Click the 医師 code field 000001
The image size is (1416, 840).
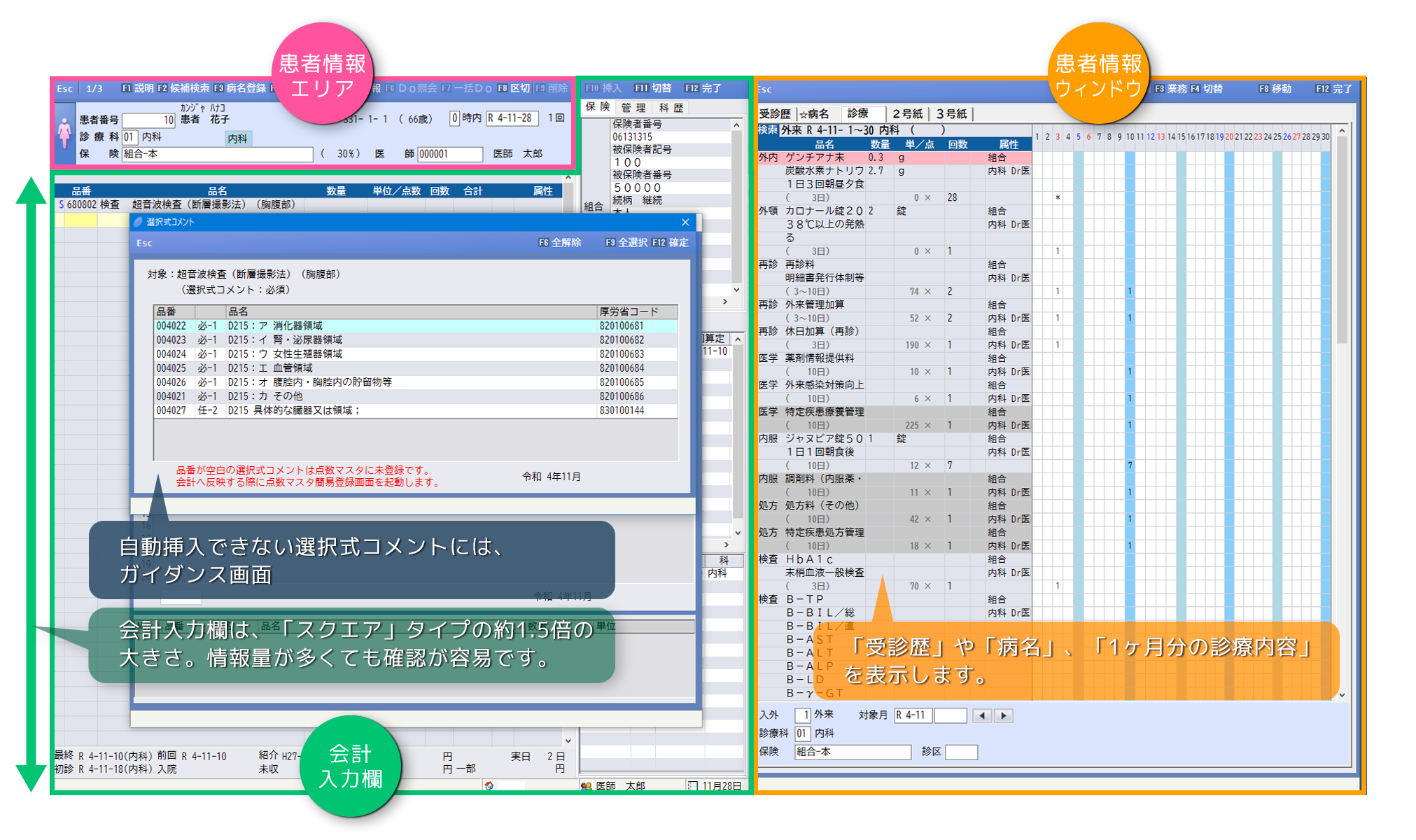click(x=450, y=154)
